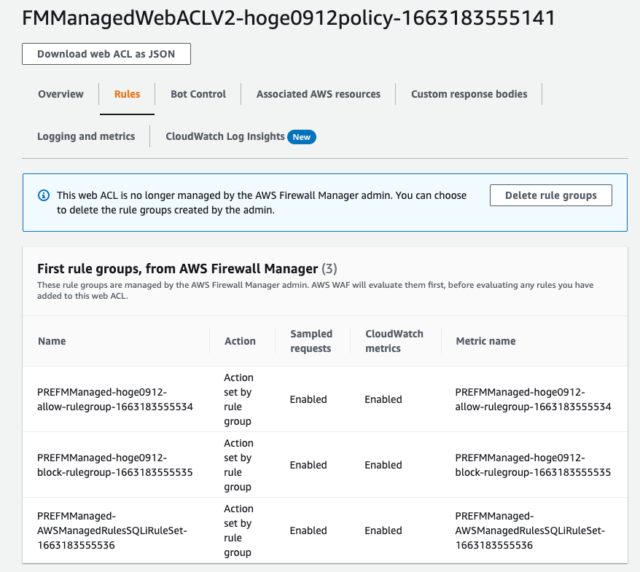
Task: Open the Logging and metrics tab
Action: click(86, 136)
